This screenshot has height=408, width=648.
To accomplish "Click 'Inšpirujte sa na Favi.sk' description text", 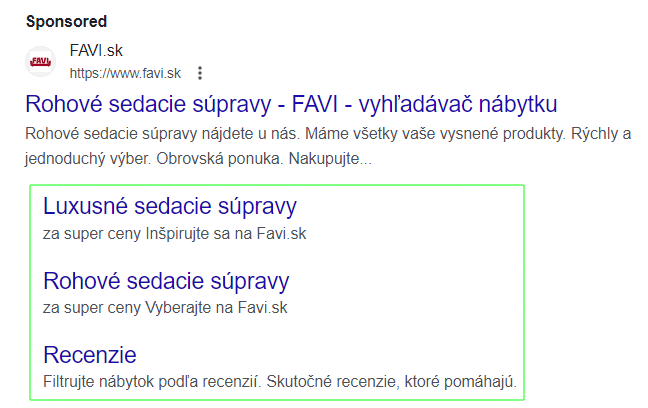I will tap(226, 234).
